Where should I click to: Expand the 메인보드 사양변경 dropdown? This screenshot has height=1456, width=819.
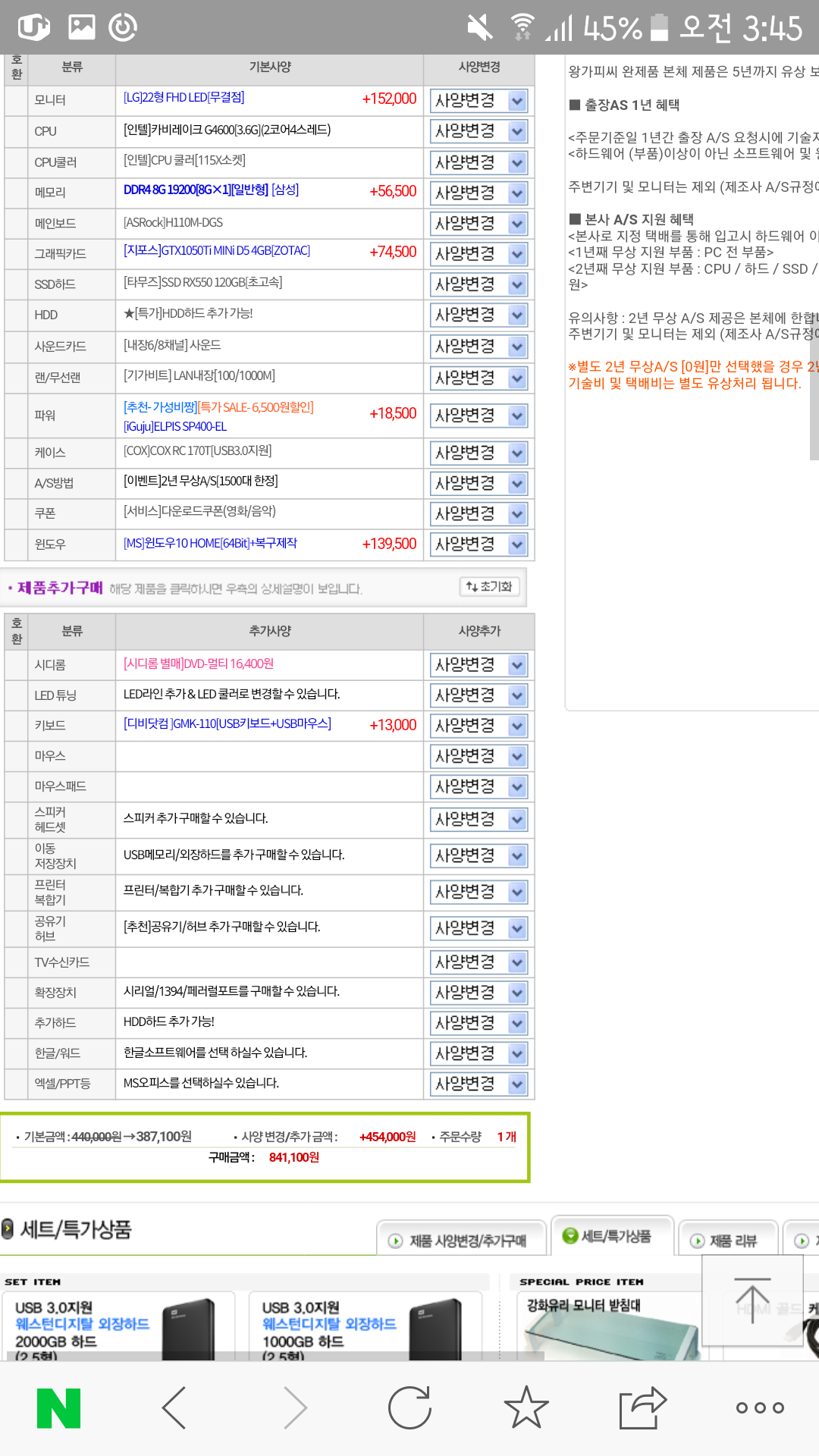point(479,224)
